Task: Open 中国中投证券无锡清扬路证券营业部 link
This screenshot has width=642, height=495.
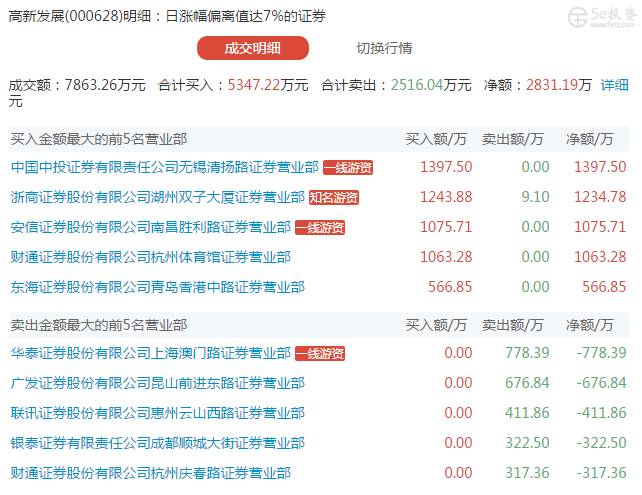Action: tap(165, 167)
